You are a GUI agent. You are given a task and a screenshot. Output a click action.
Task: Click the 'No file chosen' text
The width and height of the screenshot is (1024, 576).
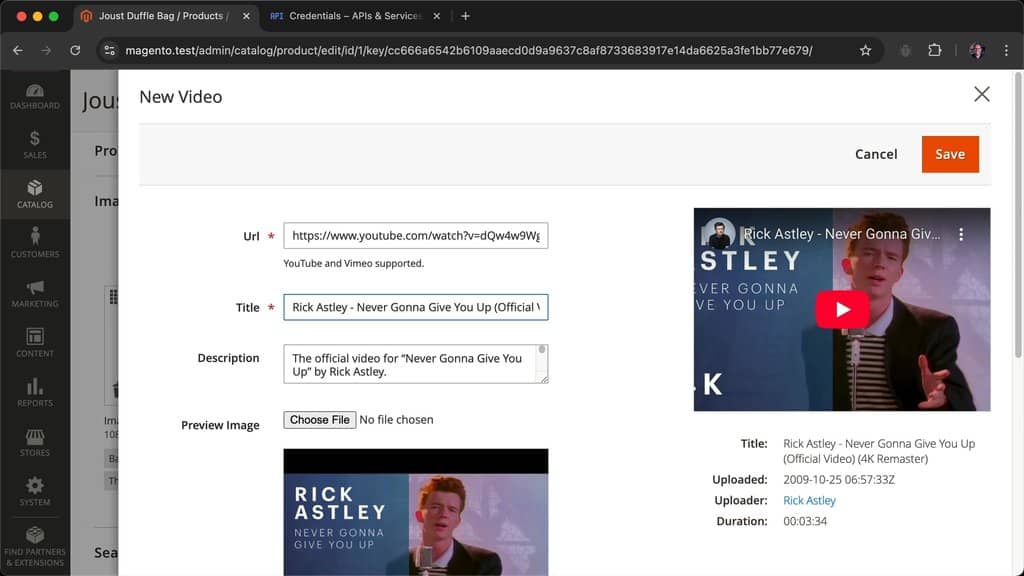coord(396,420)
